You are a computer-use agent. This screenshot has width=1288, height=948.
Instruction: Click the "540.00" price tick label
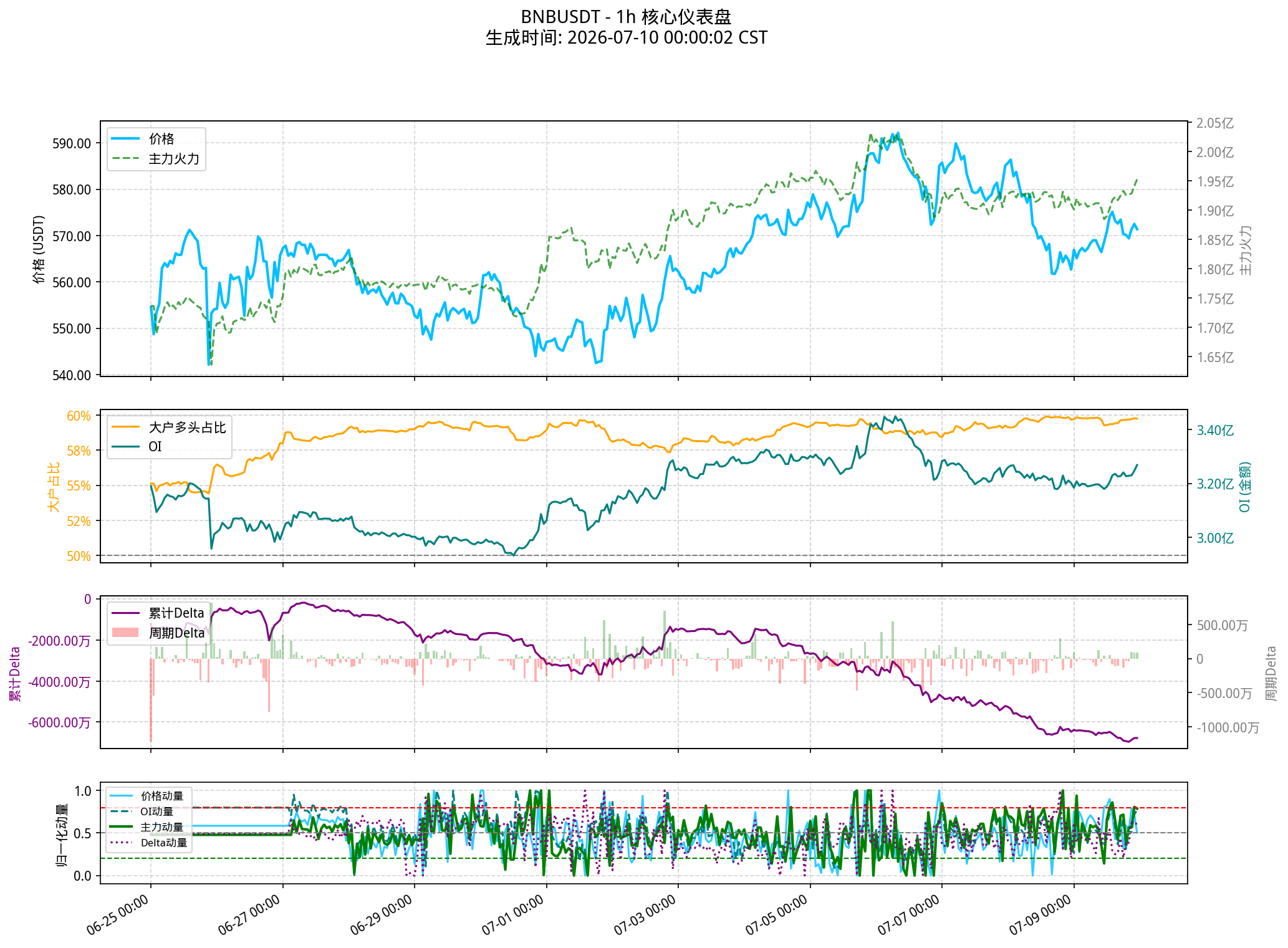pos(71,375)
